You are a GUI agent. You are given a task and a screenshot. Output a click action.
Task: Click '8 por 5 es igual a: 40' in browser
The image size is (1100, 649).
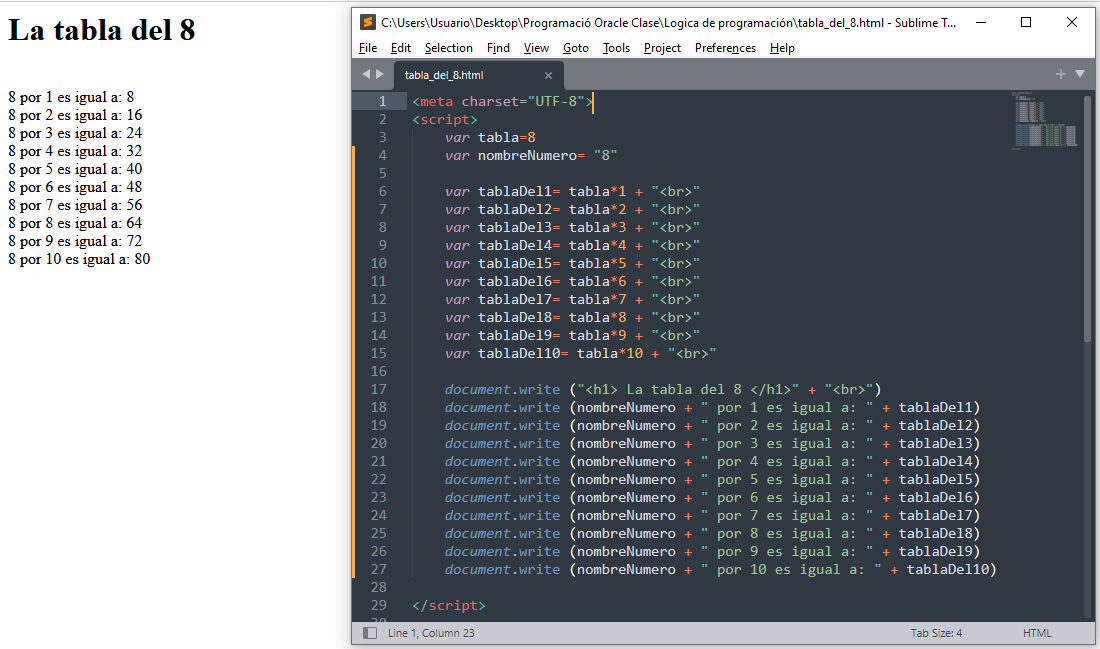75,169
